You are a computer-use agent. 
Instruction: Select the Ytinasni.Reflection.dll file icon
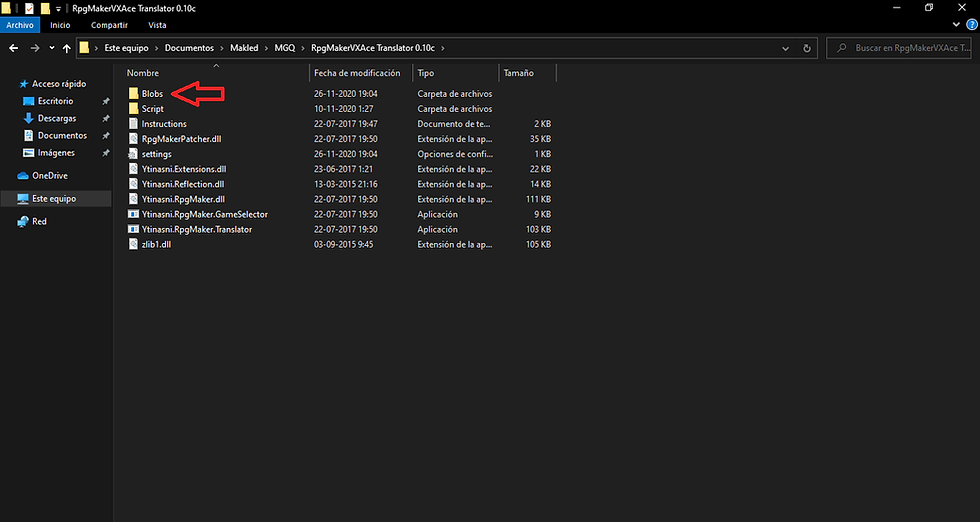pyautogui.click(x=133, y=184)
